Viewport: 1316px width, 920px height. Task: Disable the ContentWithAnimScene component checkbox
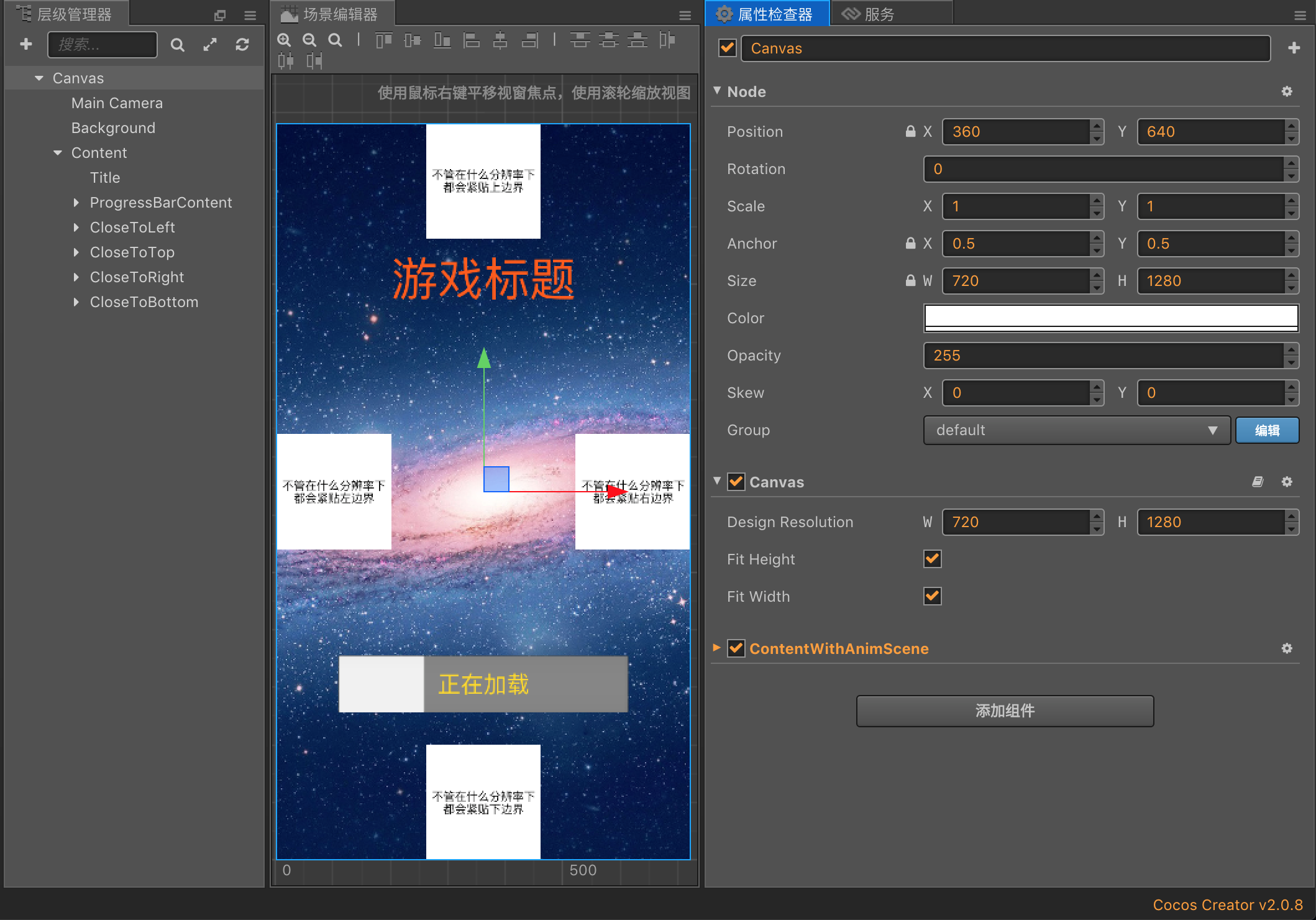[736, 648]
